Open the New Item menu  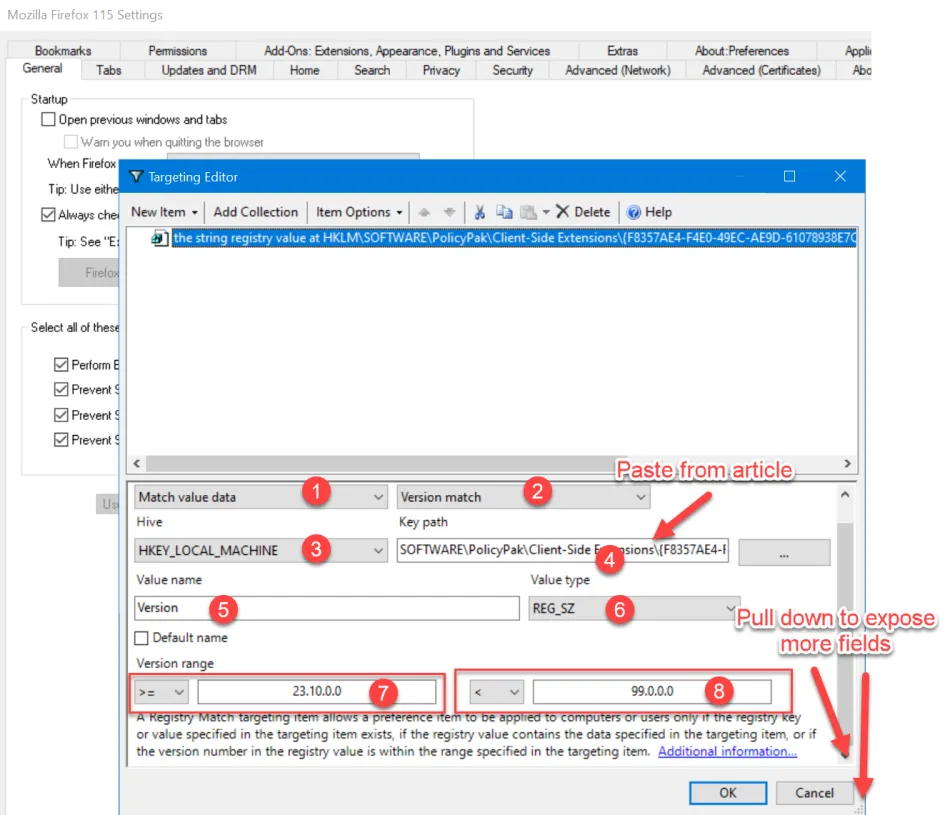coord(164,212)
